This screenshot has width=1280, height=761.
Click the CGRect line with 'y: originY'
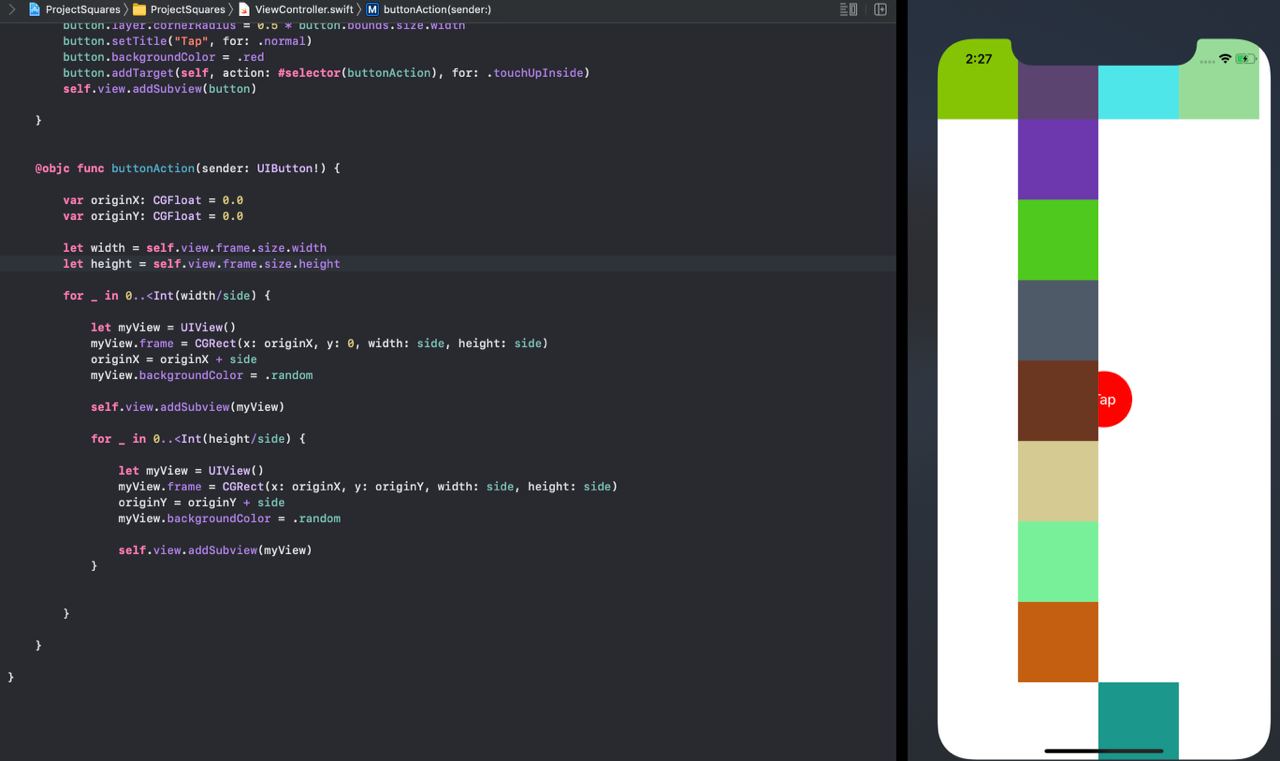[x=368, y=486]
